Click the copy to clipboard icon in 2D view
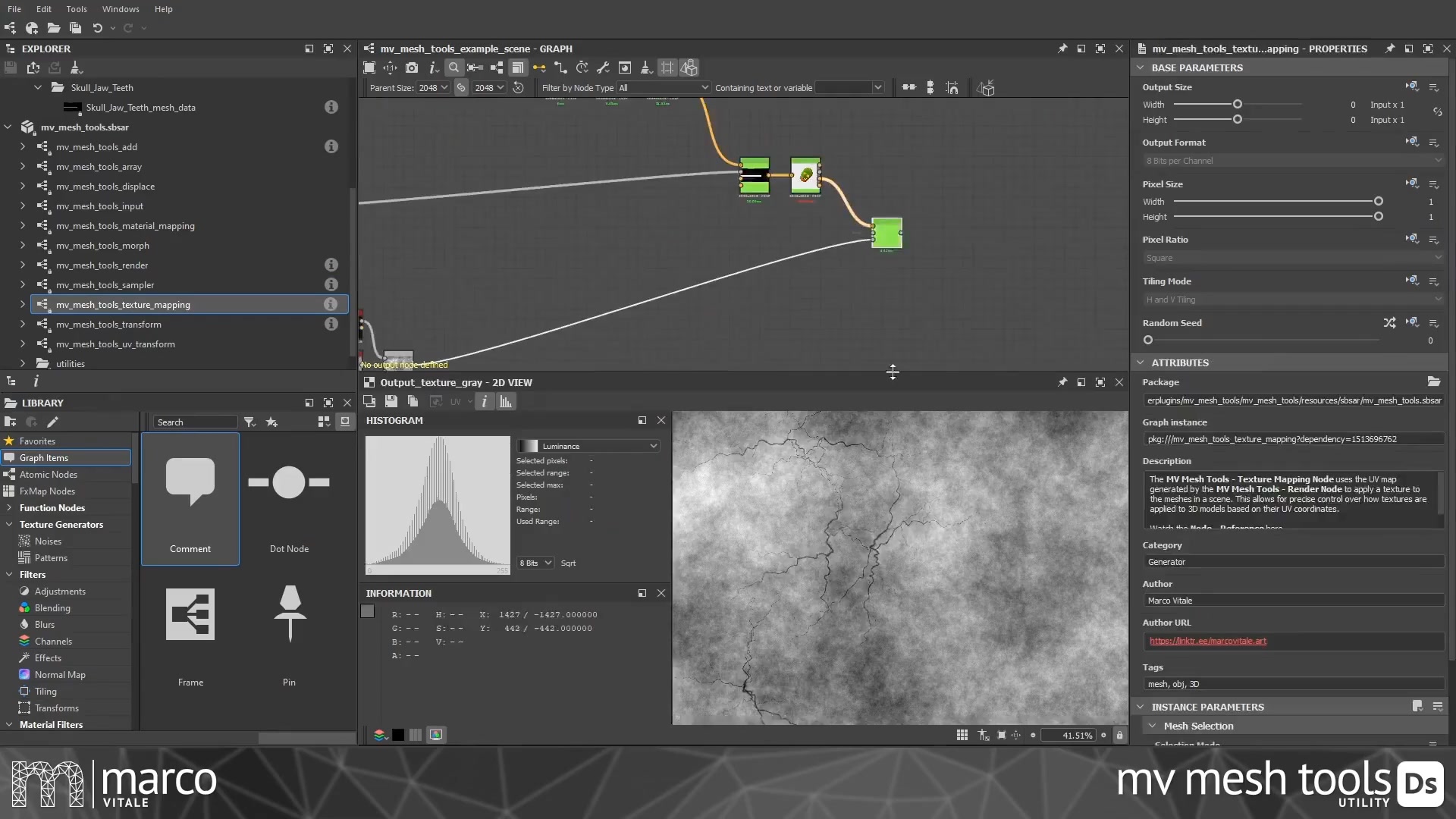The height and width of the screenshot is (819, 1456). click(413, 401)
